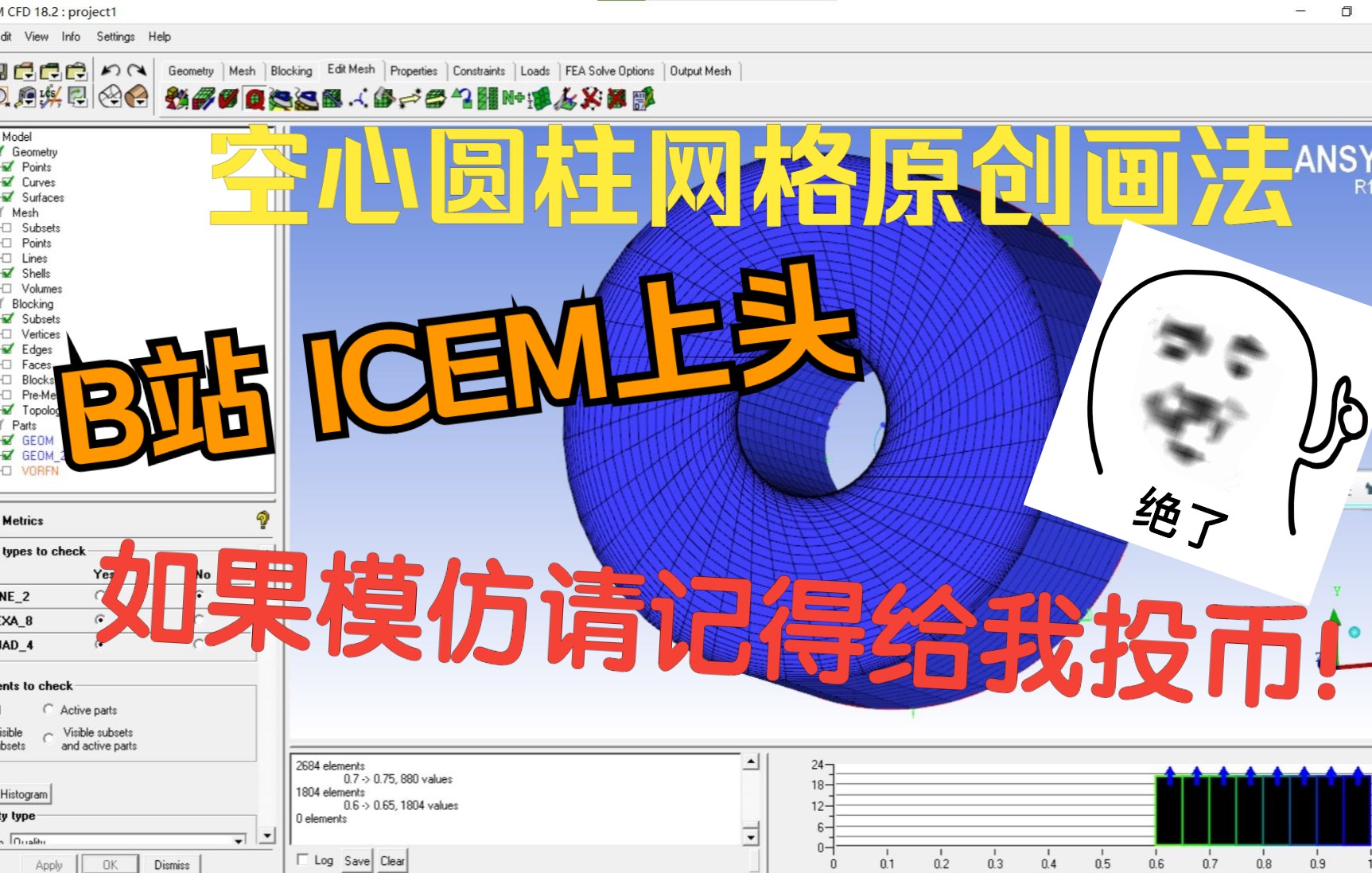Click the Histogram button
This screenshot has width=1372, height=873.
click(25, 794)
